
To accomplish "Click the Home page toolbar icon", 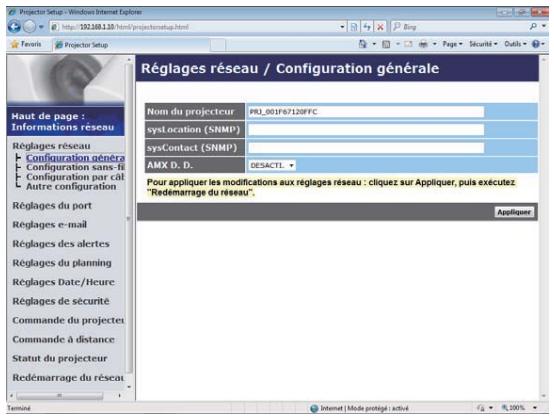I will (x=363, y=44).
